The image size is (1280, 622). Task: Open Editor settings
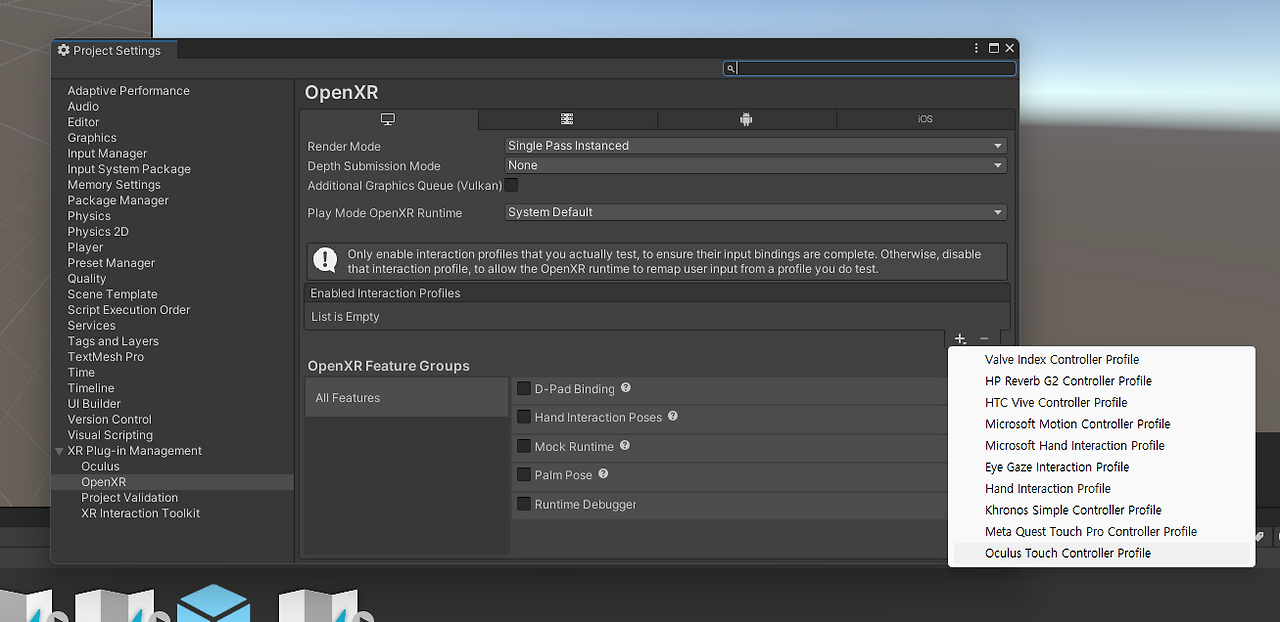(x=83, y=122)
